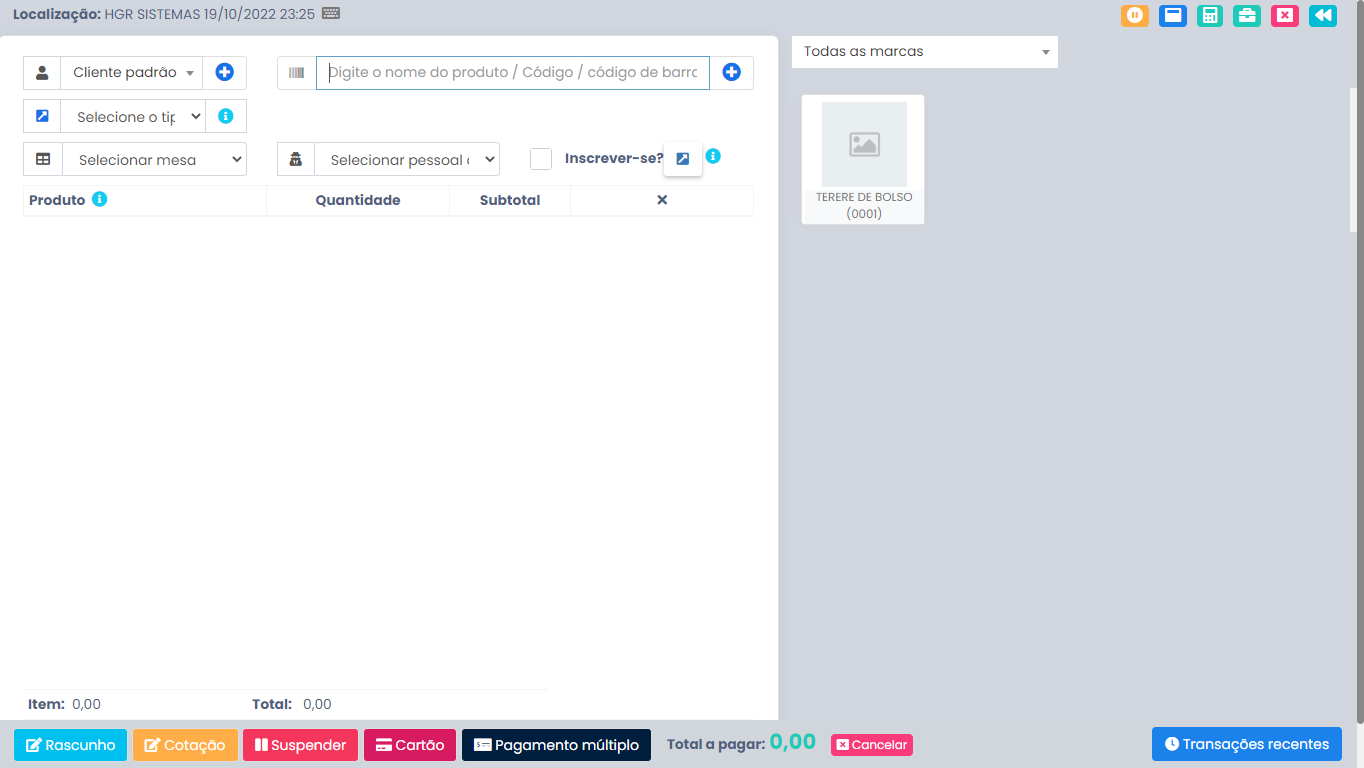
Task: Open the calculator icon in top bar
Action: tap(1210, 16)
